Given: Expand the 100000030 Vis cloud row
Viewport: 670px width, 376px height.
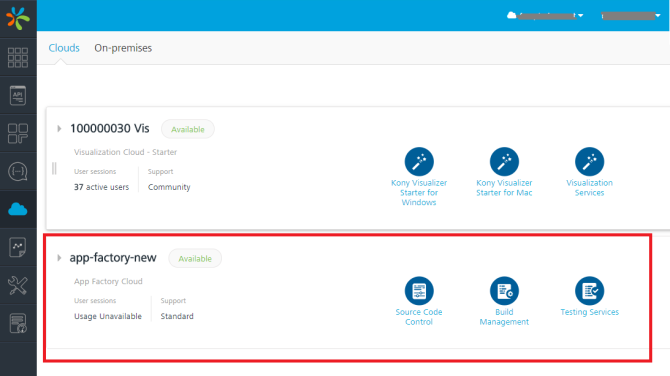Looking at the screenshot, I should [x=59, y=129].
